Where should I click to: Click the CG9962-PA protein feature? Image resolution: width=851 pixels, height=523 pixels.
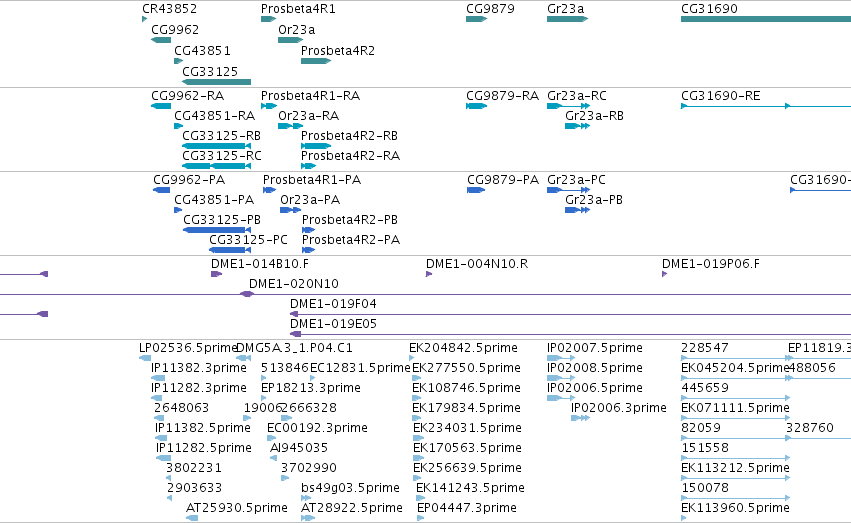pos(162,190)
